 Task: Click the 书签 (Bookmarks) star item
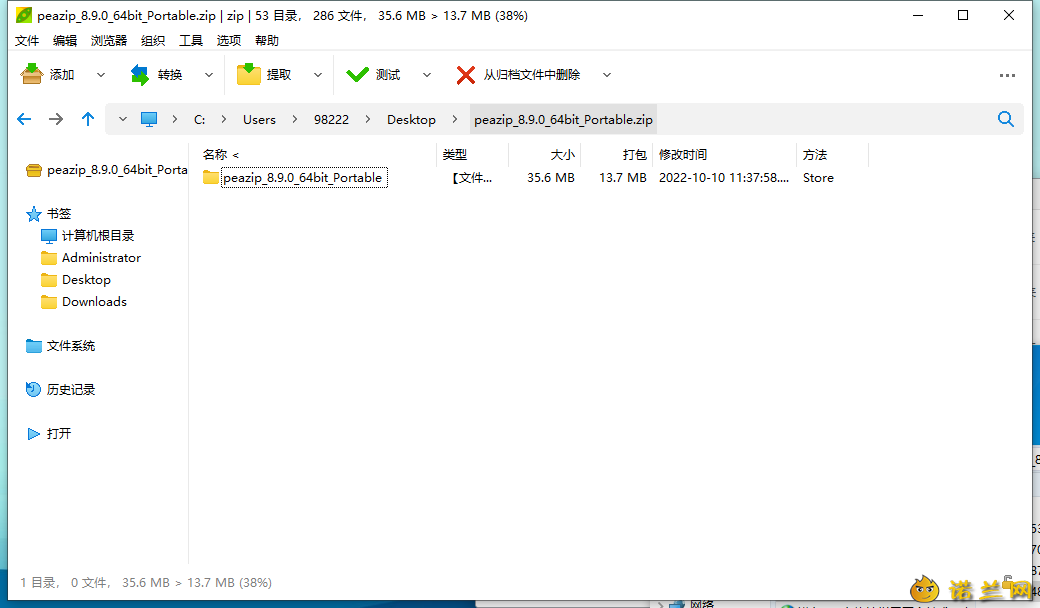click(48, 213)
